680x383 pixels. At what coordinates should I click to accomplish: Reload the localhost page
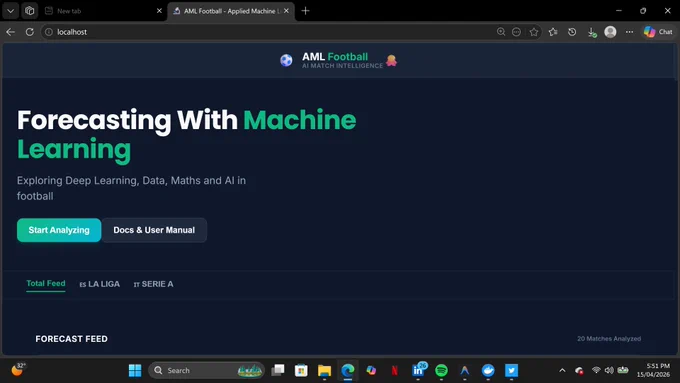tap(29, 32)
